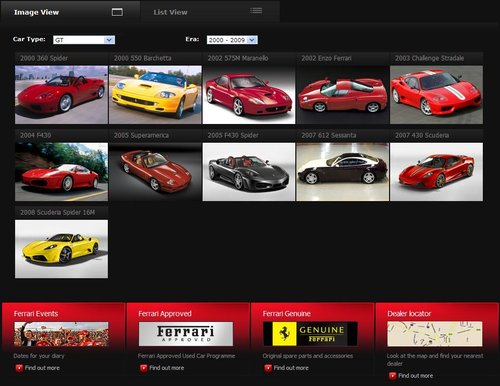This screenshot has height=386, width=500.
Task: Click the 'Era:' label
Action: click(192, 39)
